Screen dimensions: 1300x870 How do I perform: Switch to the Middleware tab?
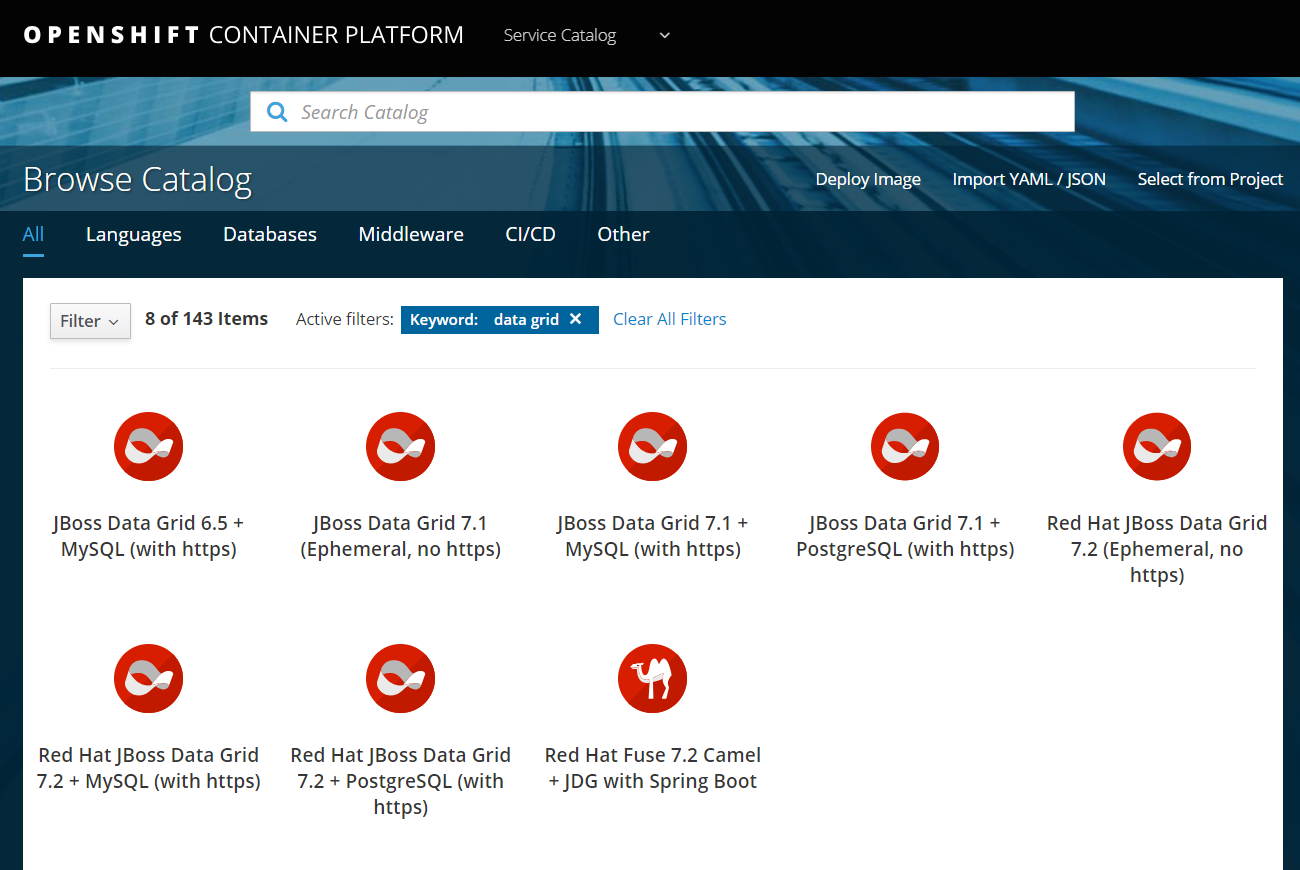pos(411,234)
